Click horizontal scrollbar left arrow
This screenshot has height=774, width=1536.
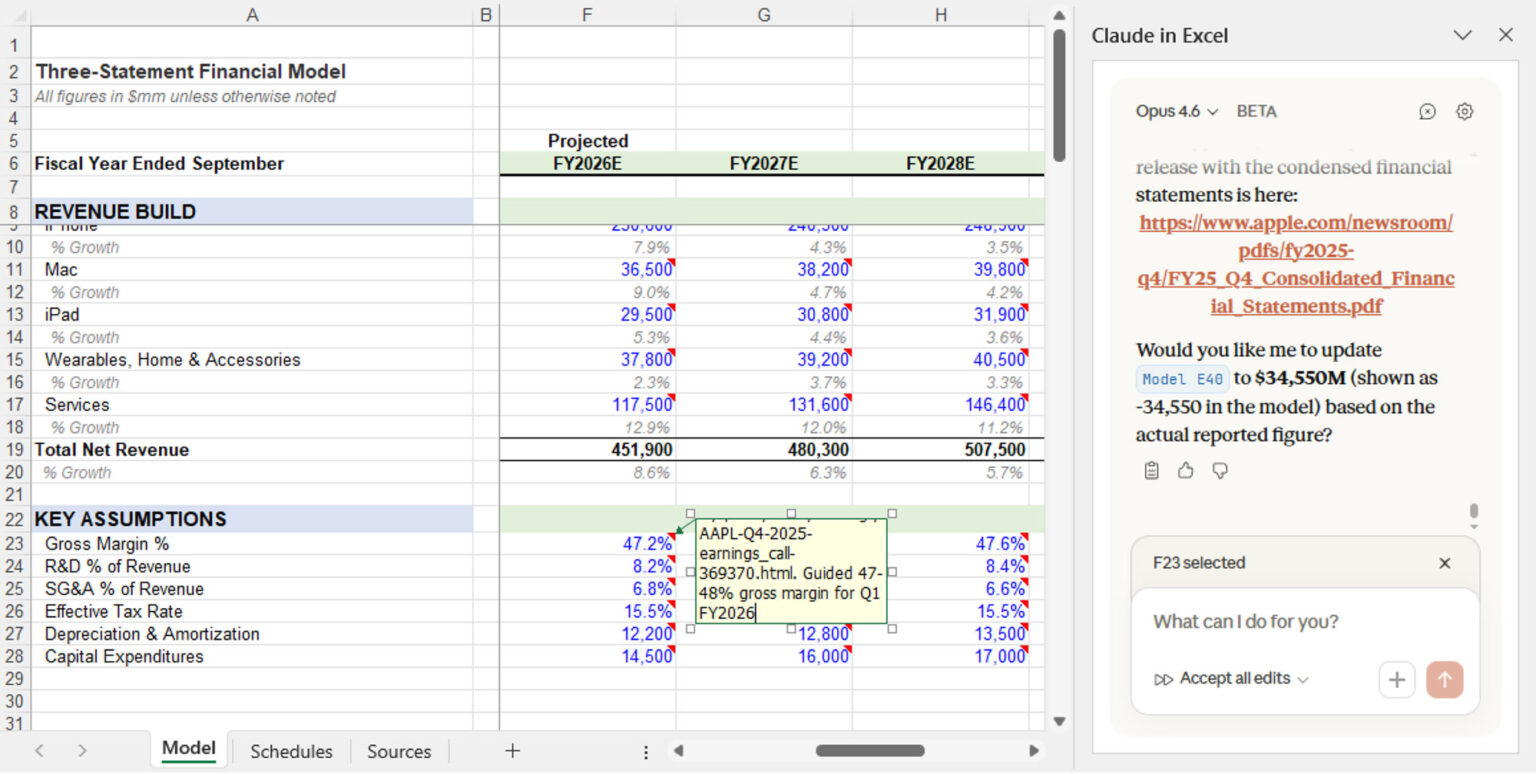tap(677, 751)
